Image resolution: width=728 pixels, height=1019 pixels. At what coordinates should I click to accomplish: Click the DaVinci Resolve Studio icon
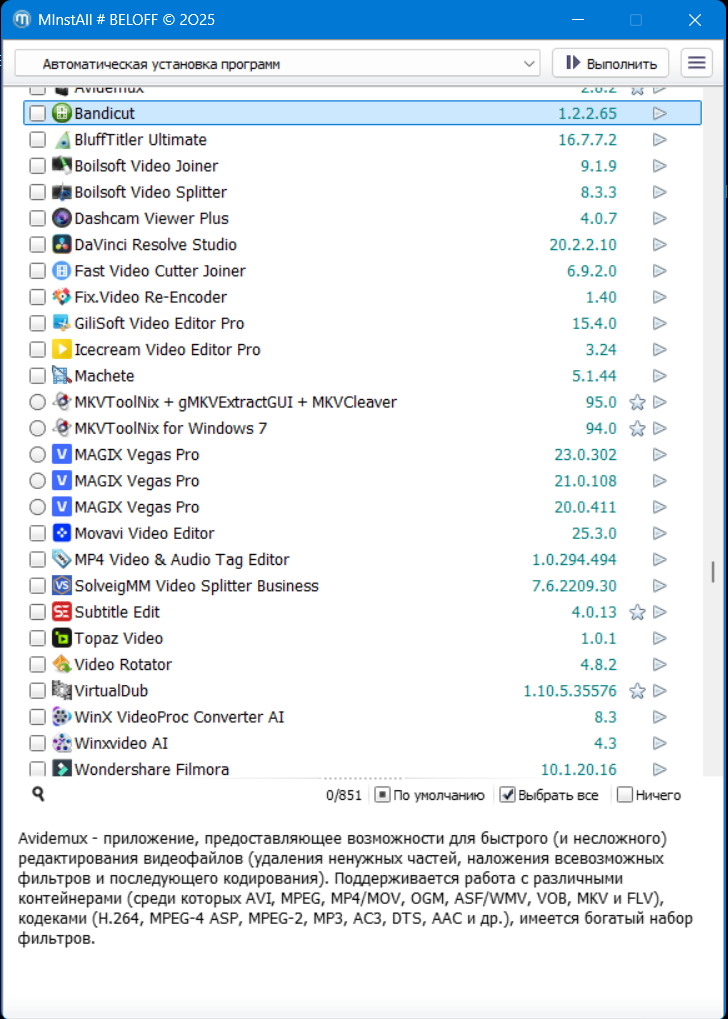pos(62,245)
